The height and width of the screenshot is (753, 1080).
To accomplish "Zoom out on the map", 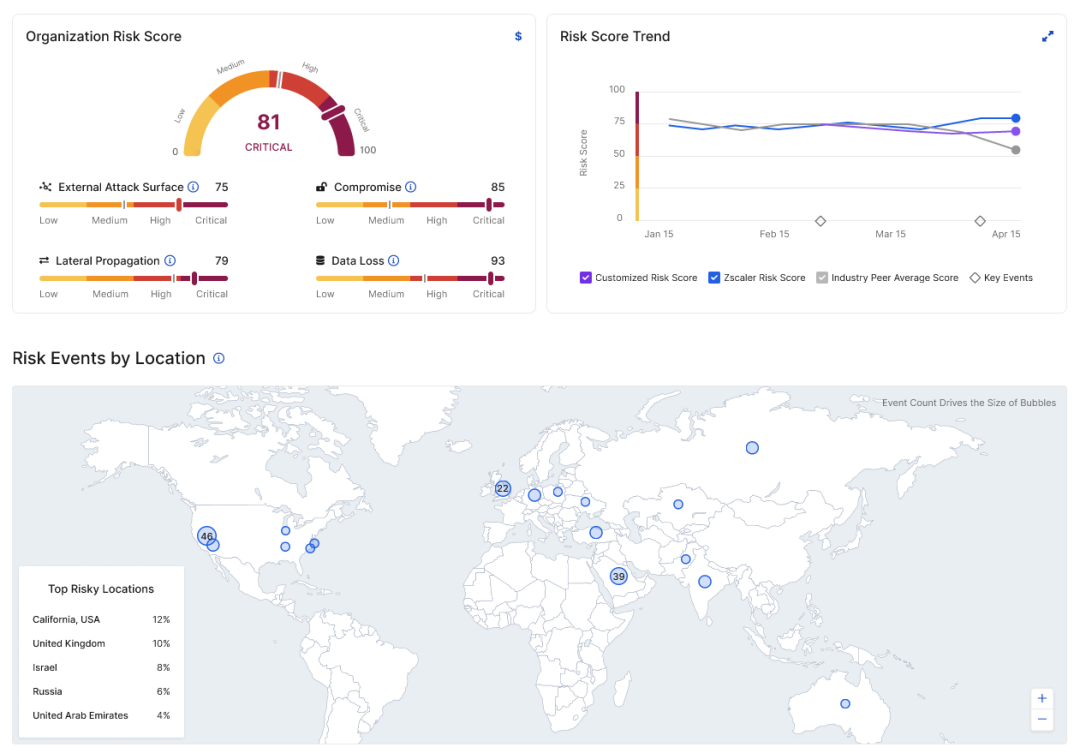I will [x=1042, y=719].
